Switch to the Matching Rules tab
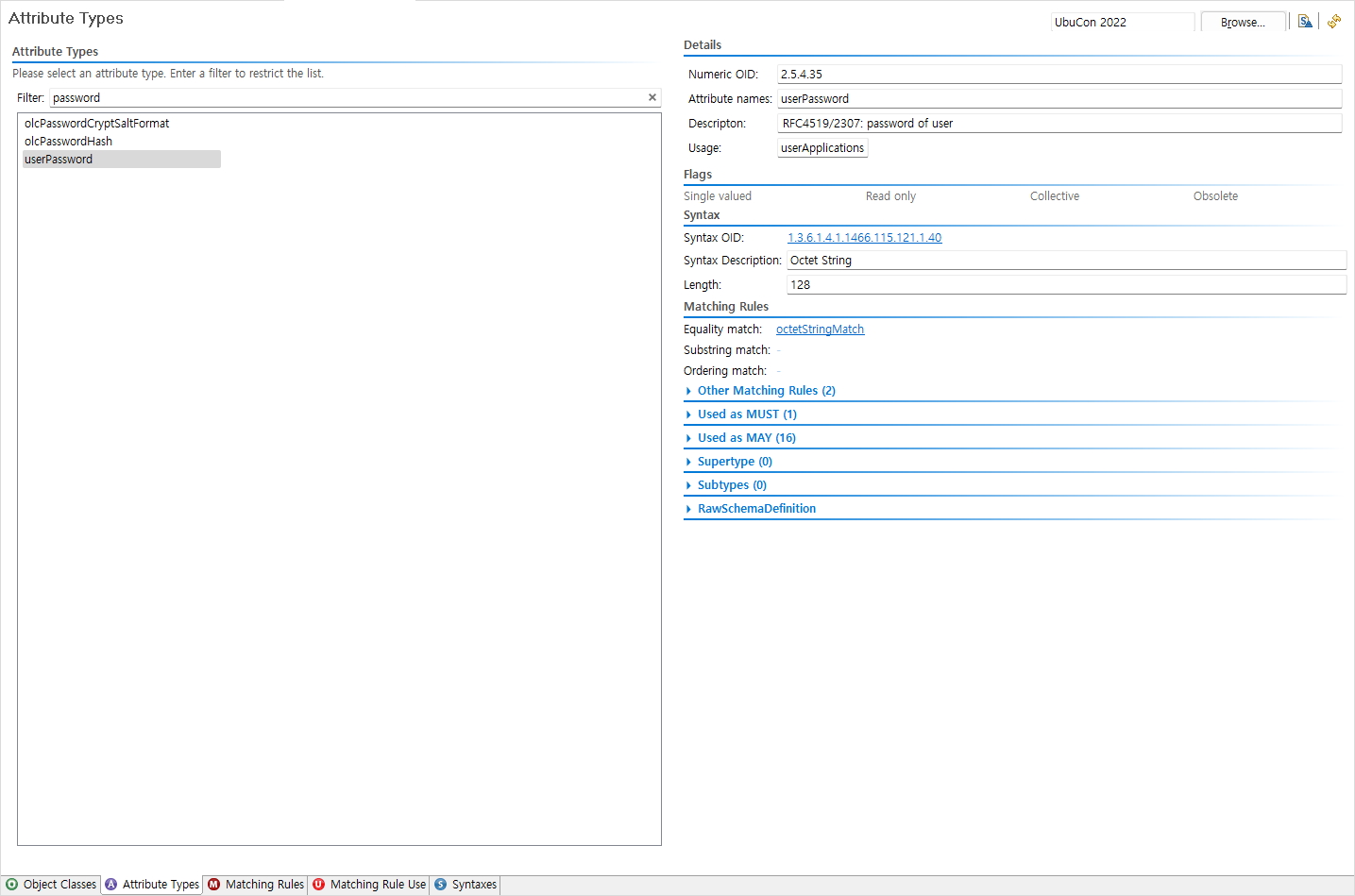The image size is (1355, 896). [256, 885]
